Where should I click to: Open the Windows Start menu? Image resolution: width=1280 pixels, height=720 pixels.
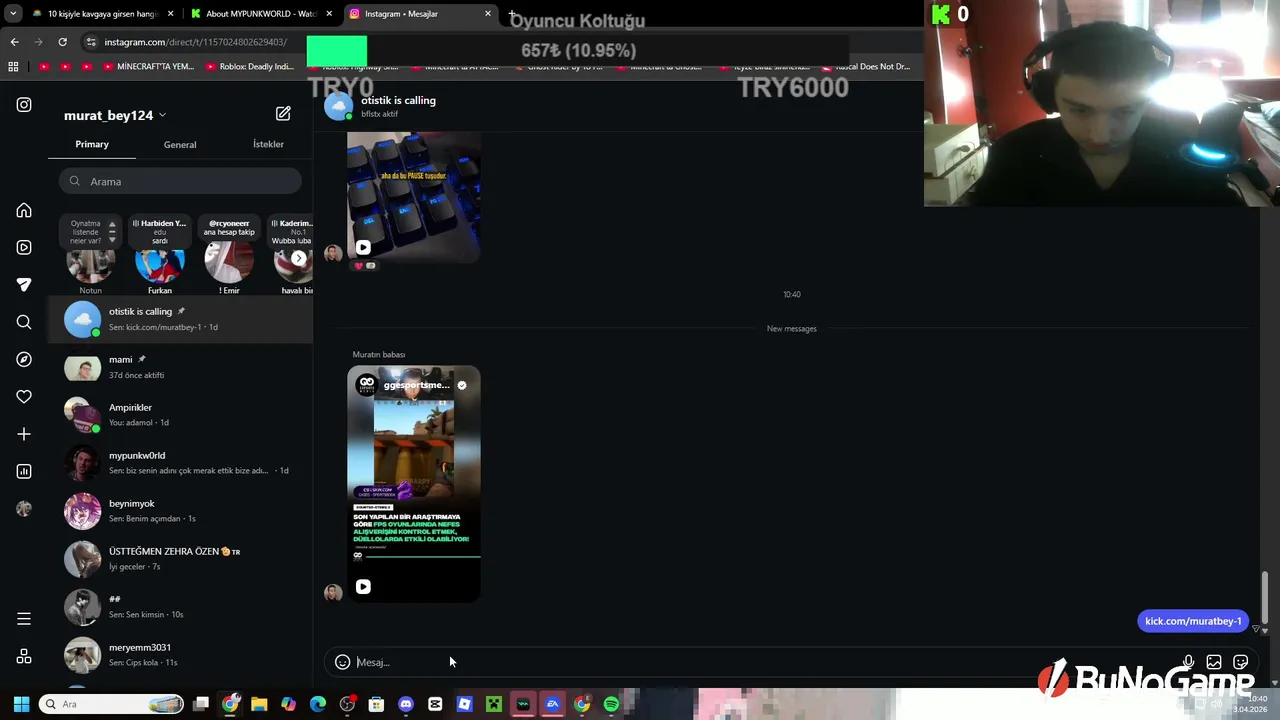[21, 704]
